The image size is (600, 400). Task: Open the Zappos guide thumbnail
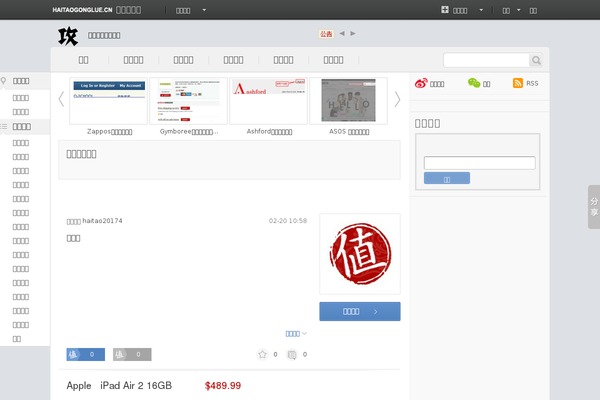[x=108, y=101]
